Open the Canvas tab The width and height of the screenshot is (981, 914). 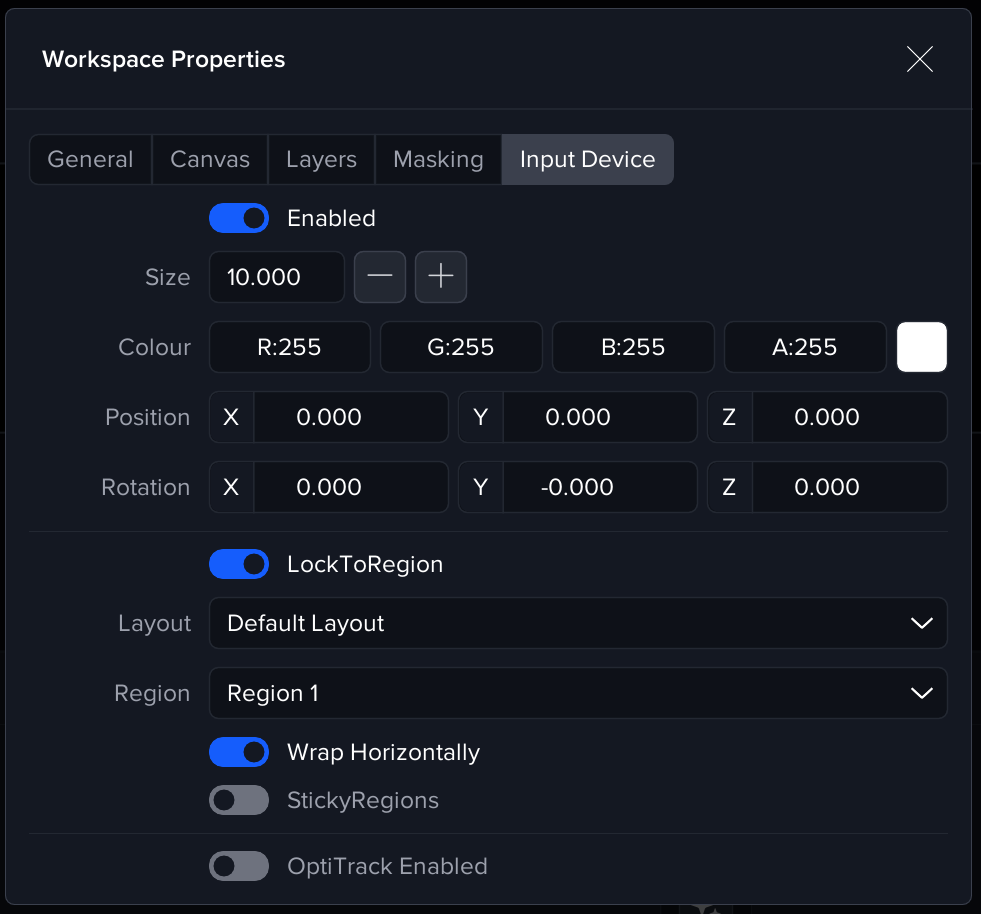(x=210, y=160)
